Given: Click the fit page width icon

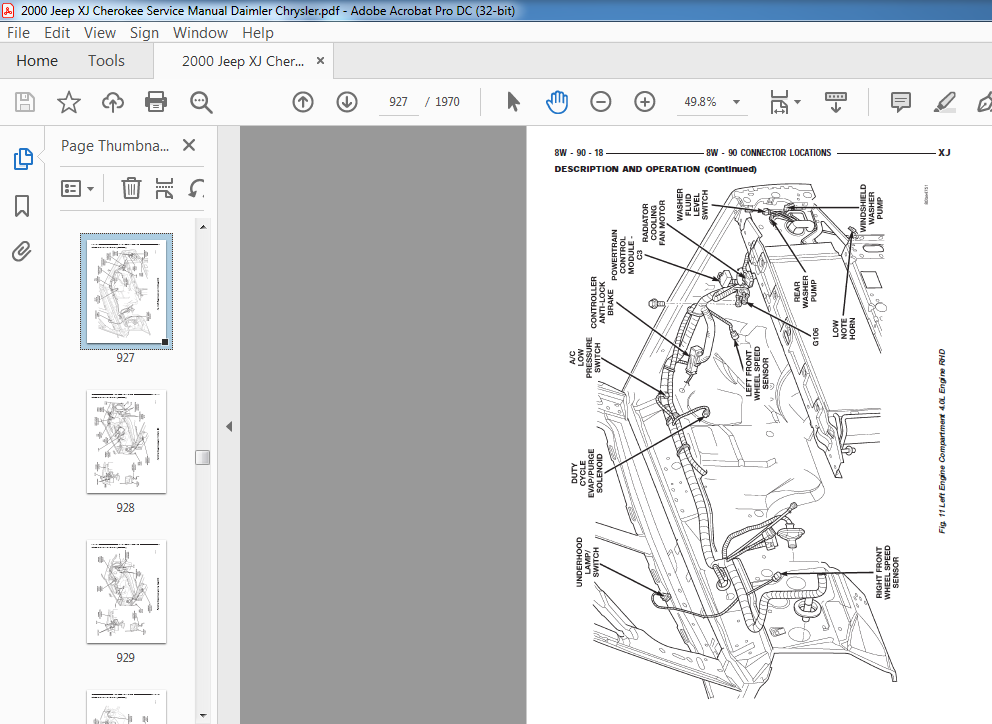Looking at the screenshot, I should [x=779, y=102].
